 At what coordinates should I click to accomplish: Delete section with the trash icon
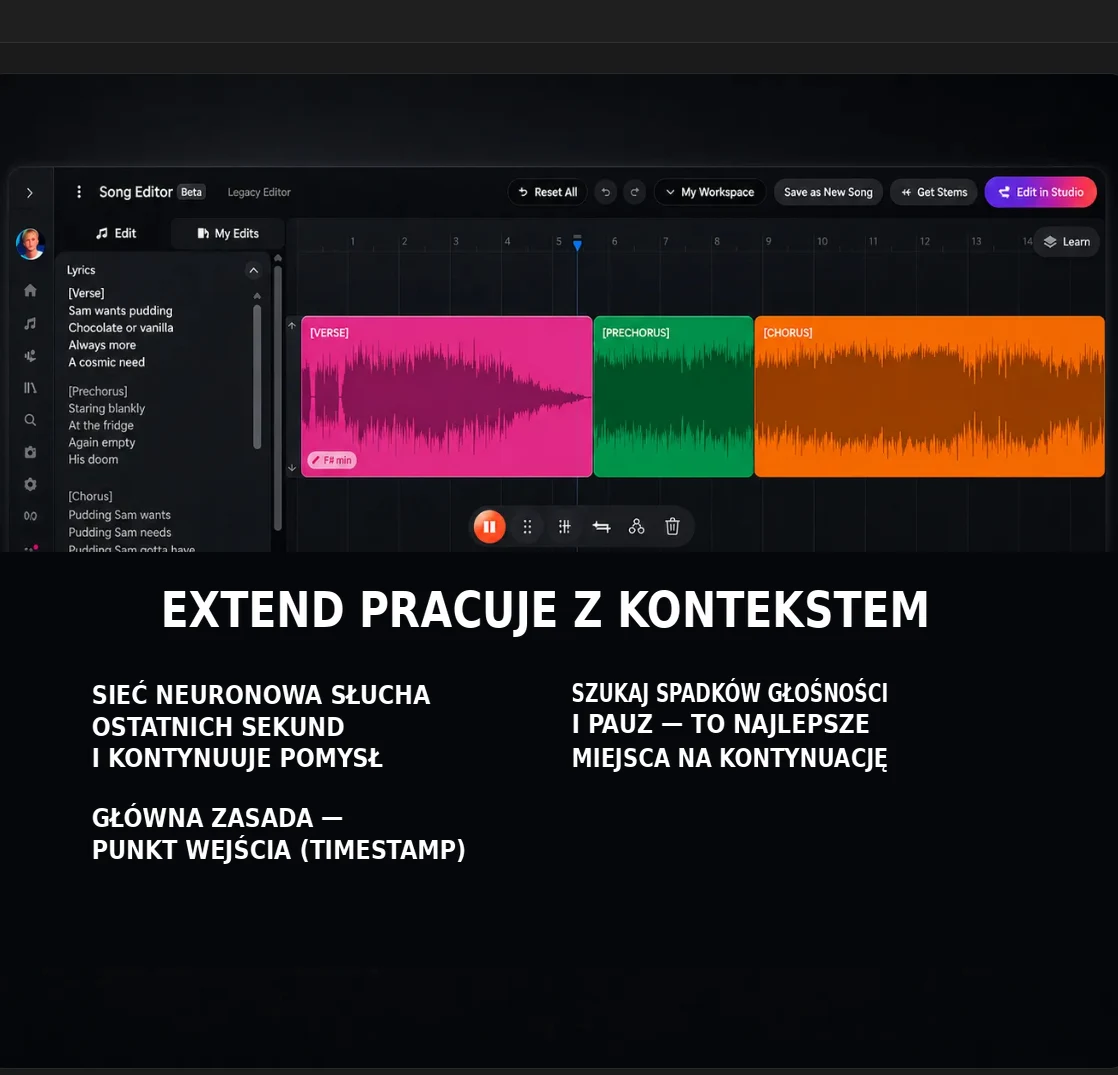(672, 527)
